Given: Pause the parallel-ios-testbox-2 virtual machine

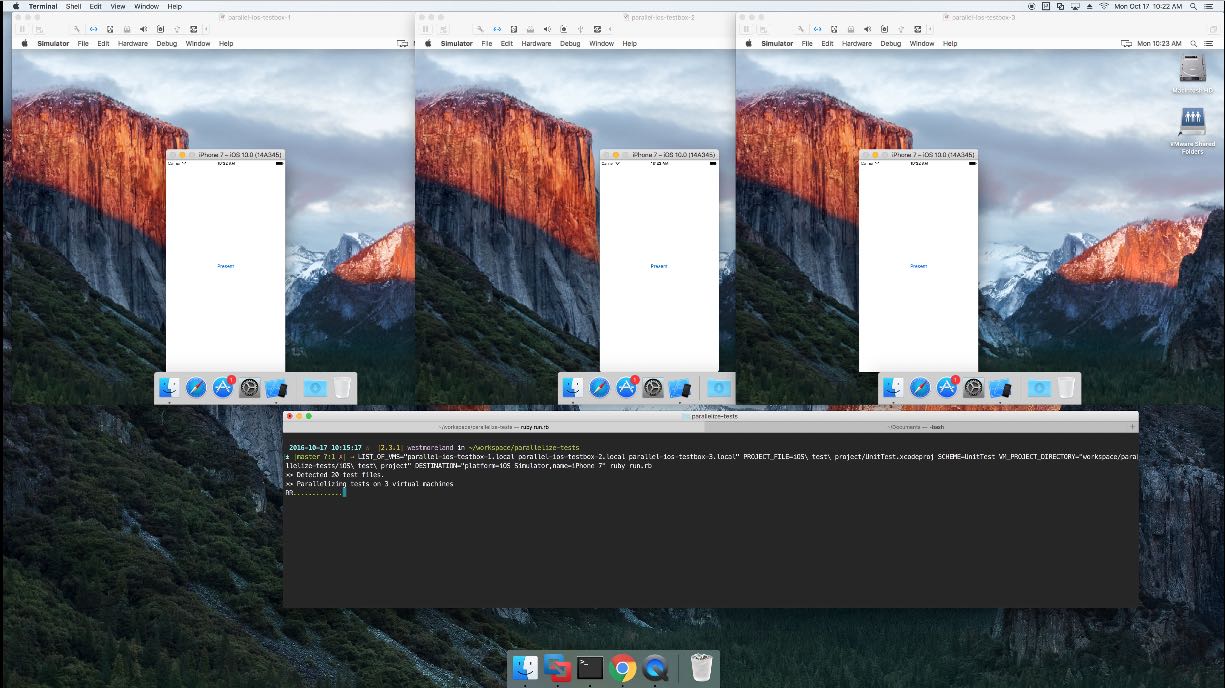Looking at the screenshot, I should [427, 29].
